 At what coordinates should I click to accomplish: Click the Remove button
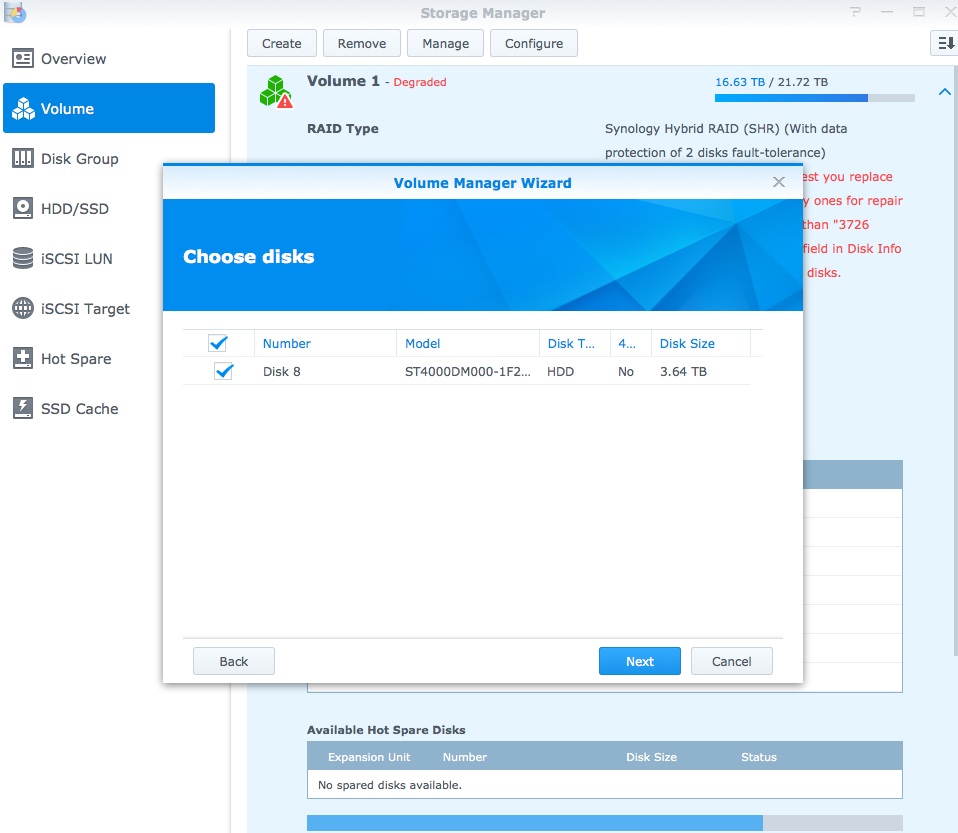362,43
